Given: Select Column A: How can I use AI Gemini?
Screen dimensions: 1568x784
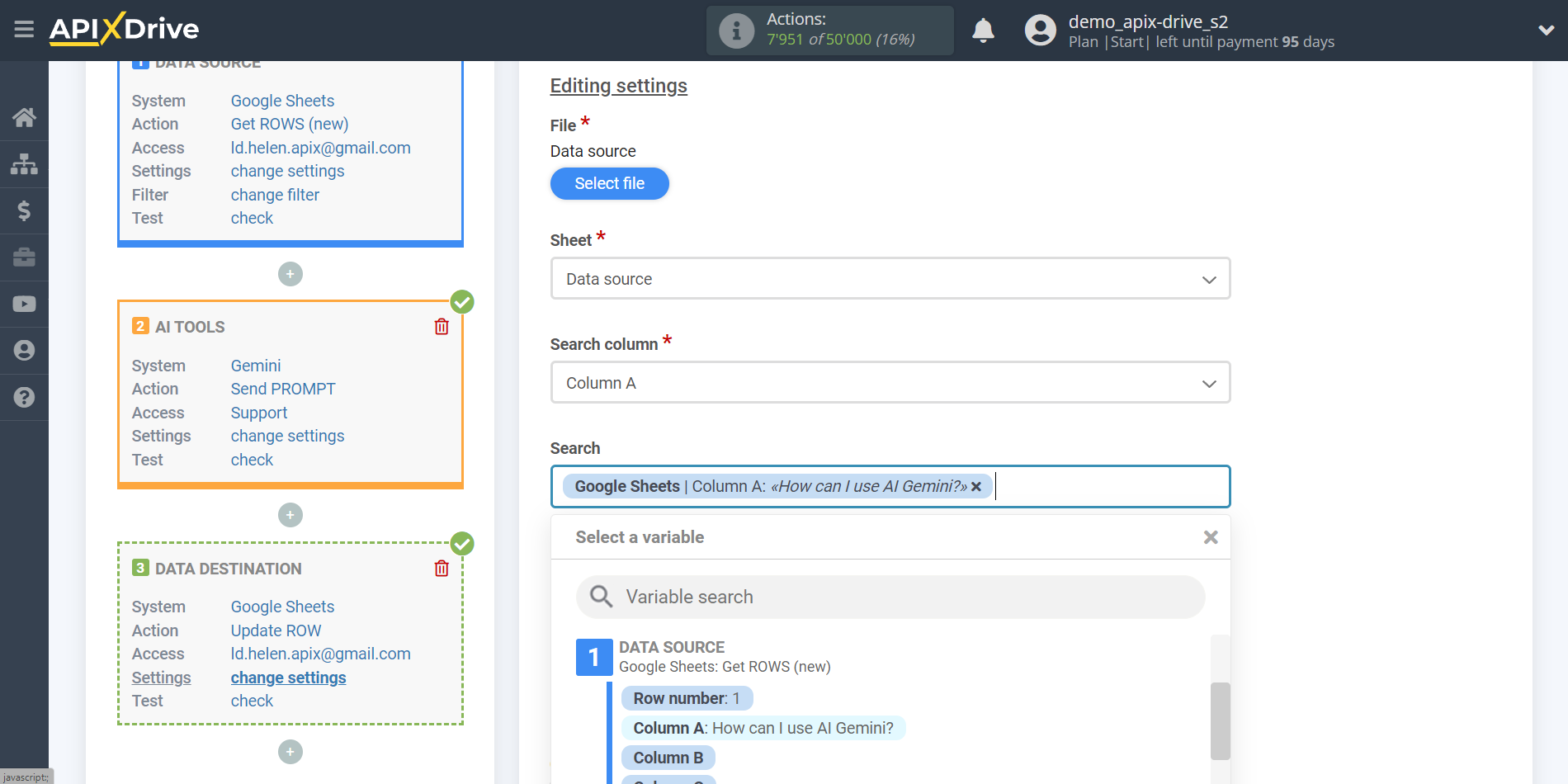Looking at the screenshot, I should pyautogui.click(x=763, y=728).
